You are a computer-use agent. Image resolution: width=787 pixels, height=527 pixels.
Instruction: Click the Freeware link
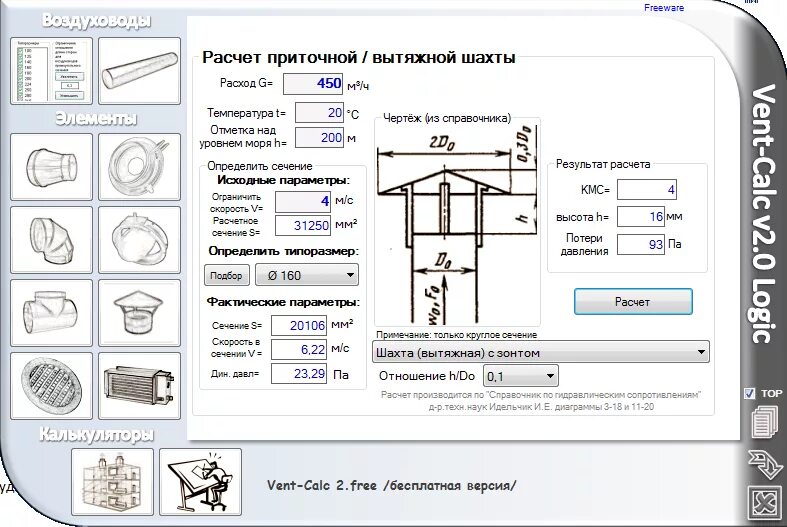[x=664, y=8]
